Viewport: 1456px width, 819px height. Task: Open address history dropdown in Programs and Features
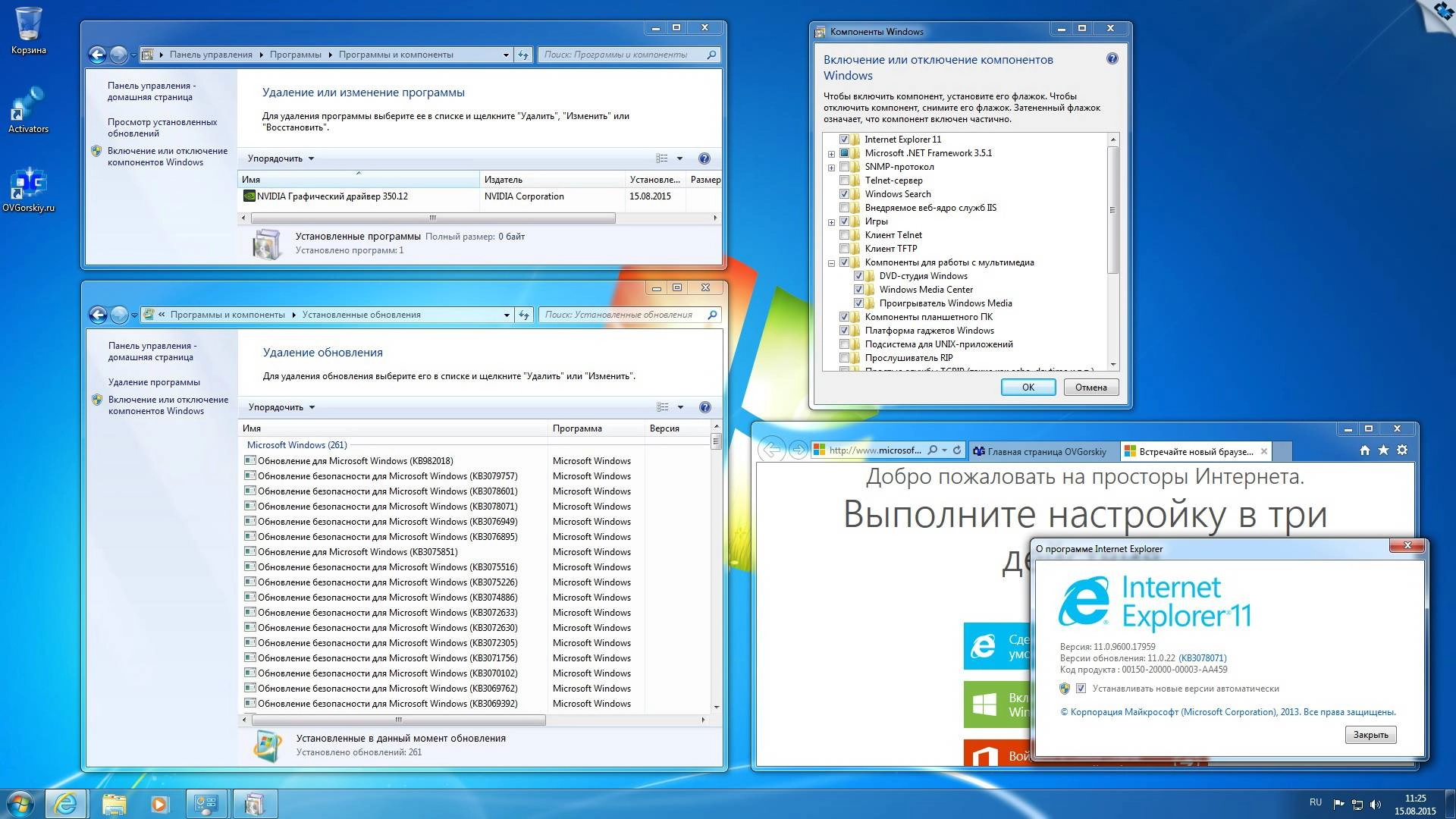pyautogui.click(x=506, y=55)
